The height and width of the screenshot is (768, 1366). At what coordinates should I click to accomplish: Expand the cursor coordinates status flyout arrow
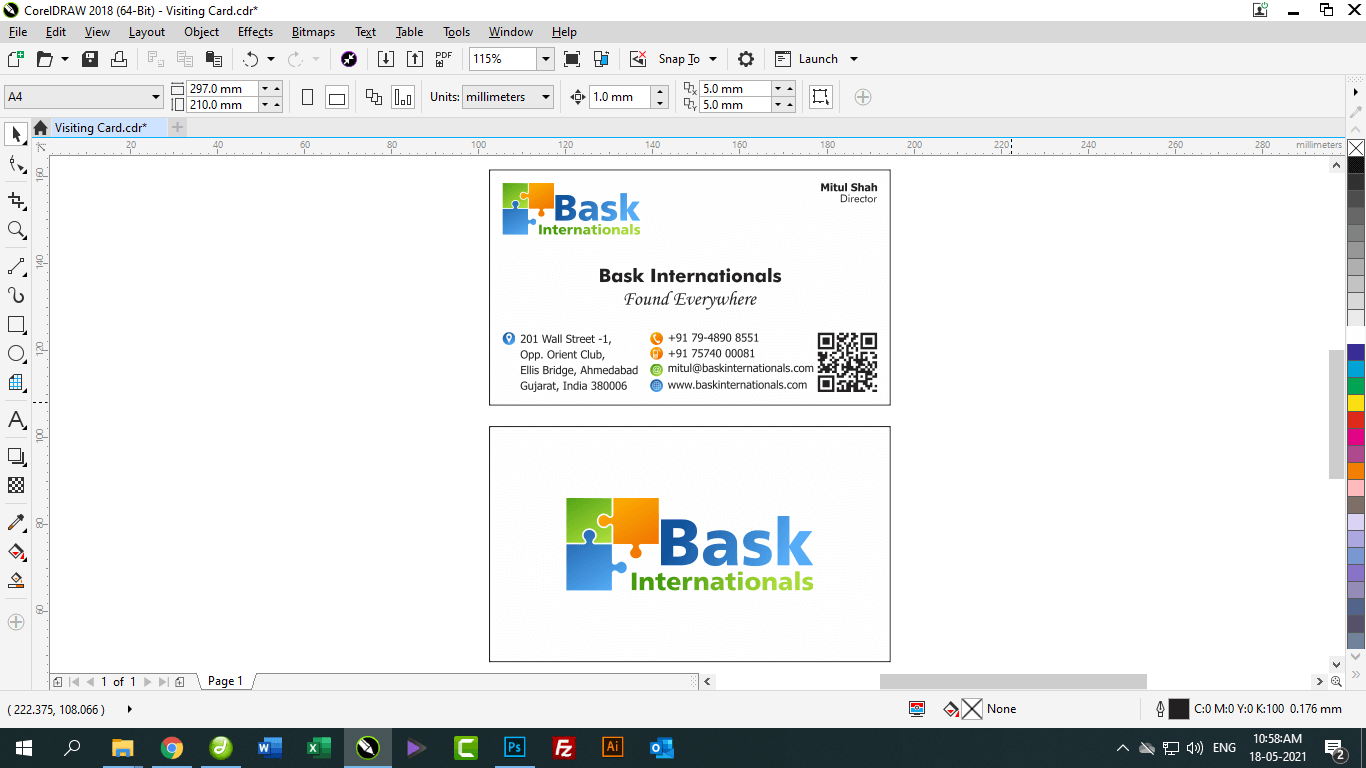[x=130, y=709]
